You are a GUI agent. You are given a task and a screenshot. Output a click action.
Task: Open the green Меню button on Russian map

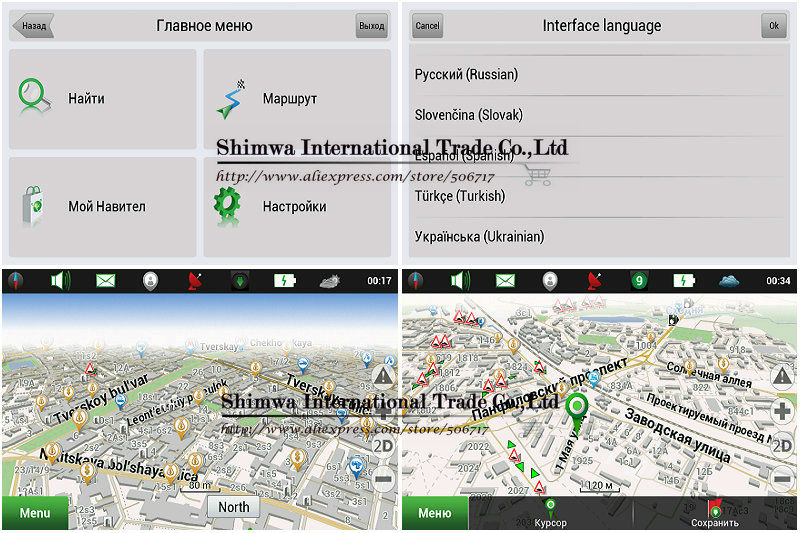tap(435, 513)
